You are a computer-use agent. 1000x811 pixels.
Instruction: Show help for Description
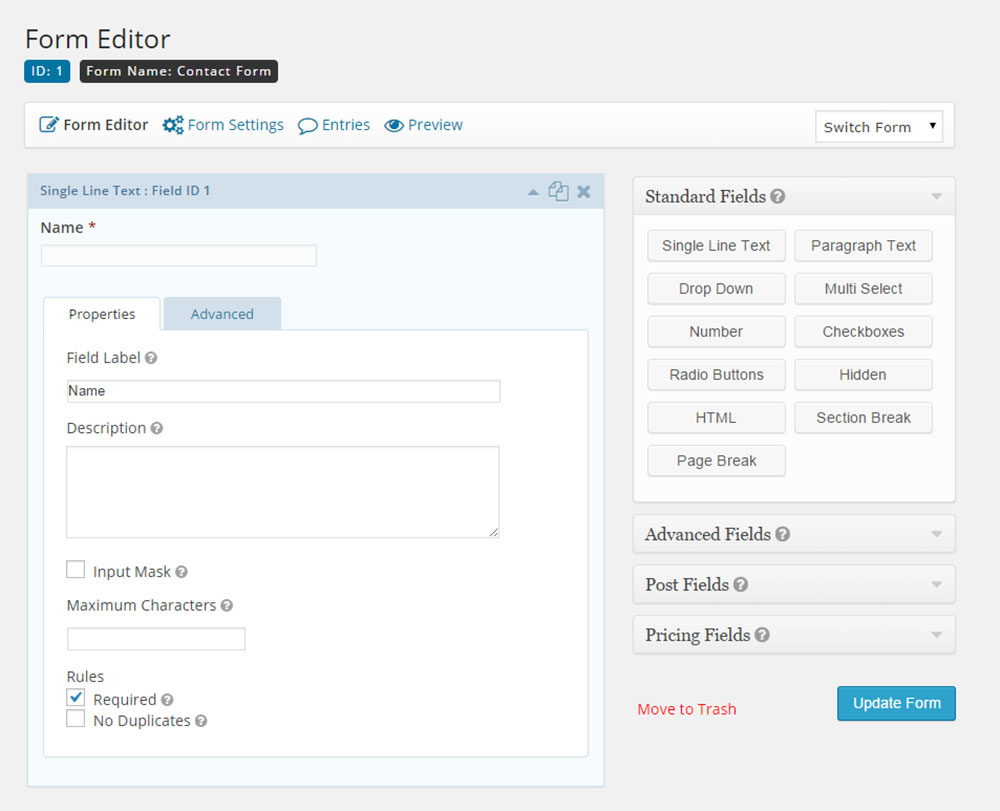pos(157,428)
